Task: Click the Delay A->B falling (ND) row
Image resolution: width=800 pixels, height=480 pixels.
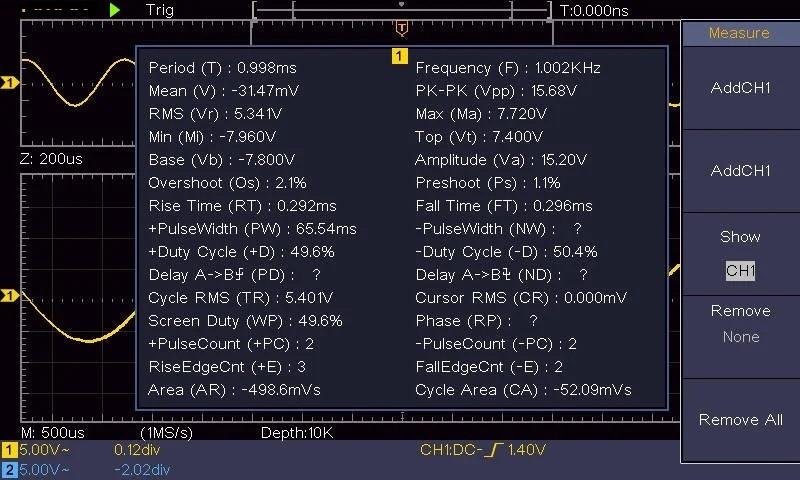Action: point(502,275)
